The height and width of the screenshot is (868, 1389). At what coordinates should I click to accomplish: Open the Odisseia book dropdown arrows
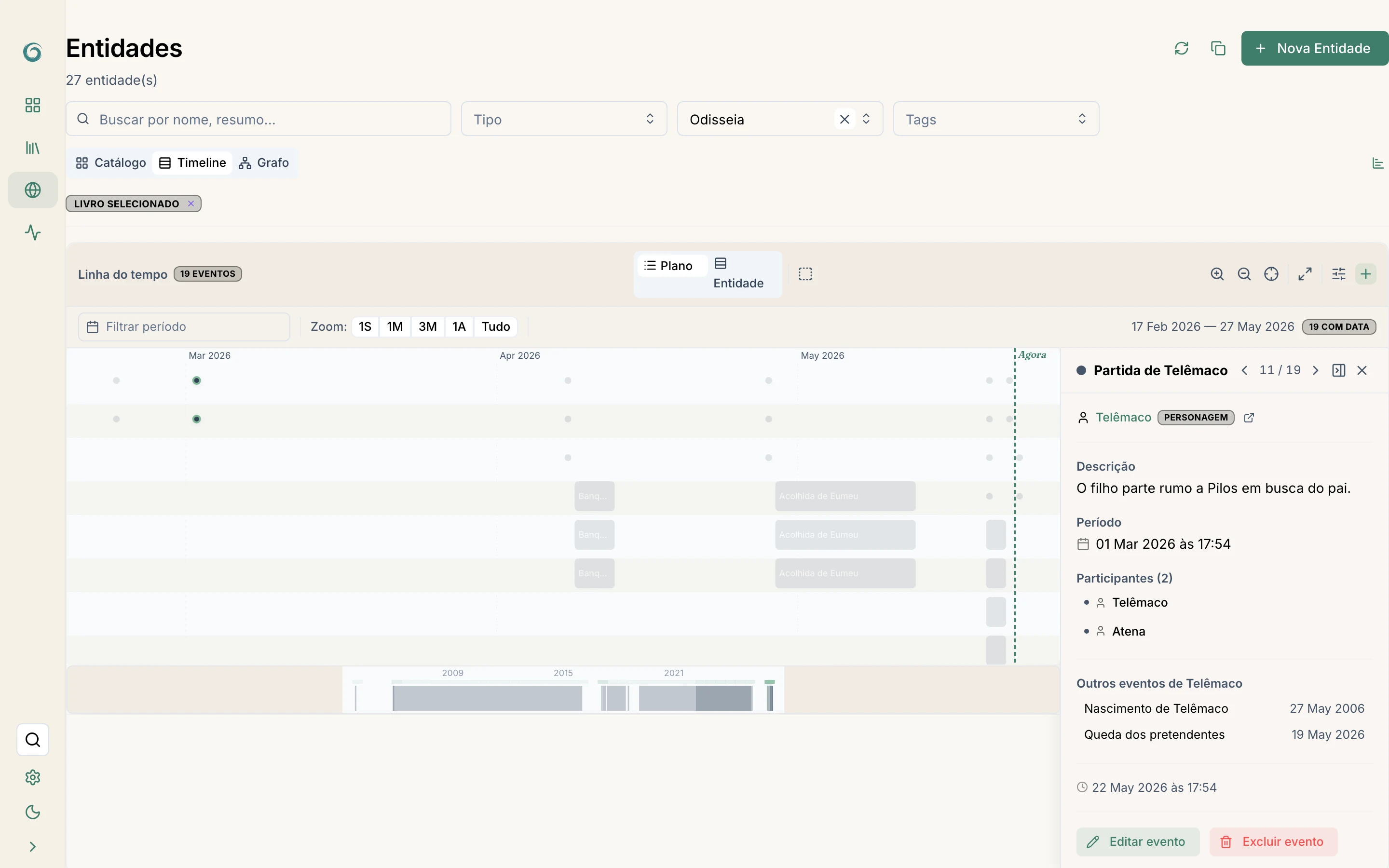866,119
